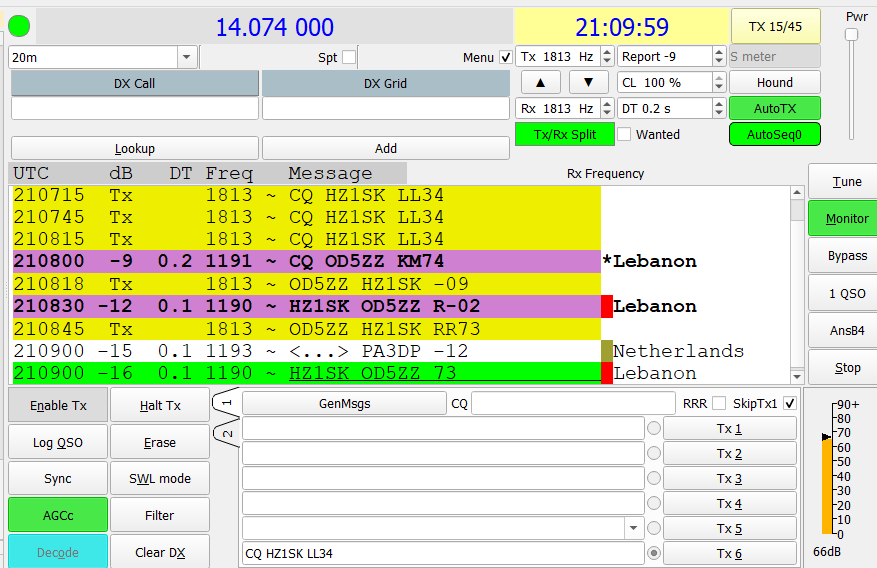The width and height of the screenshot is (877, 568).
Task: Toggle the AutoTX button
Action: 775,108
